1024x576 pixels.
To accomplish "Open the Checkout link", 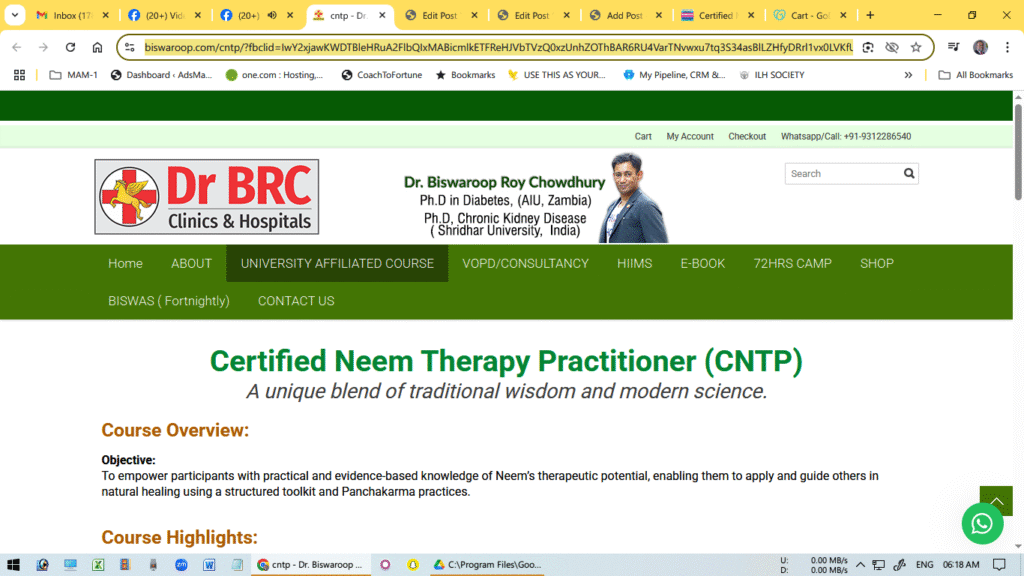I will (x=746, y=136).
